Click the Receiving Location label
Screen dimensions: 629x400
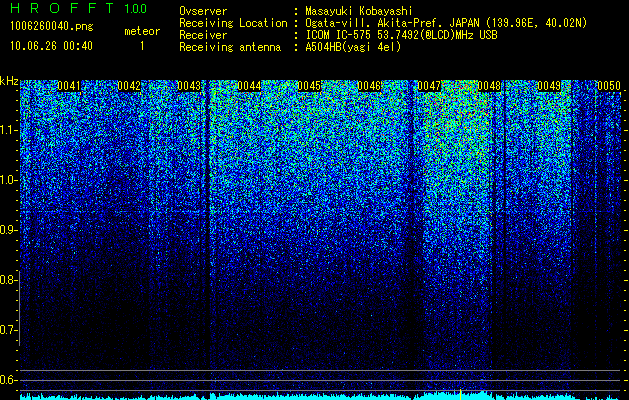[x=233, y=23]
